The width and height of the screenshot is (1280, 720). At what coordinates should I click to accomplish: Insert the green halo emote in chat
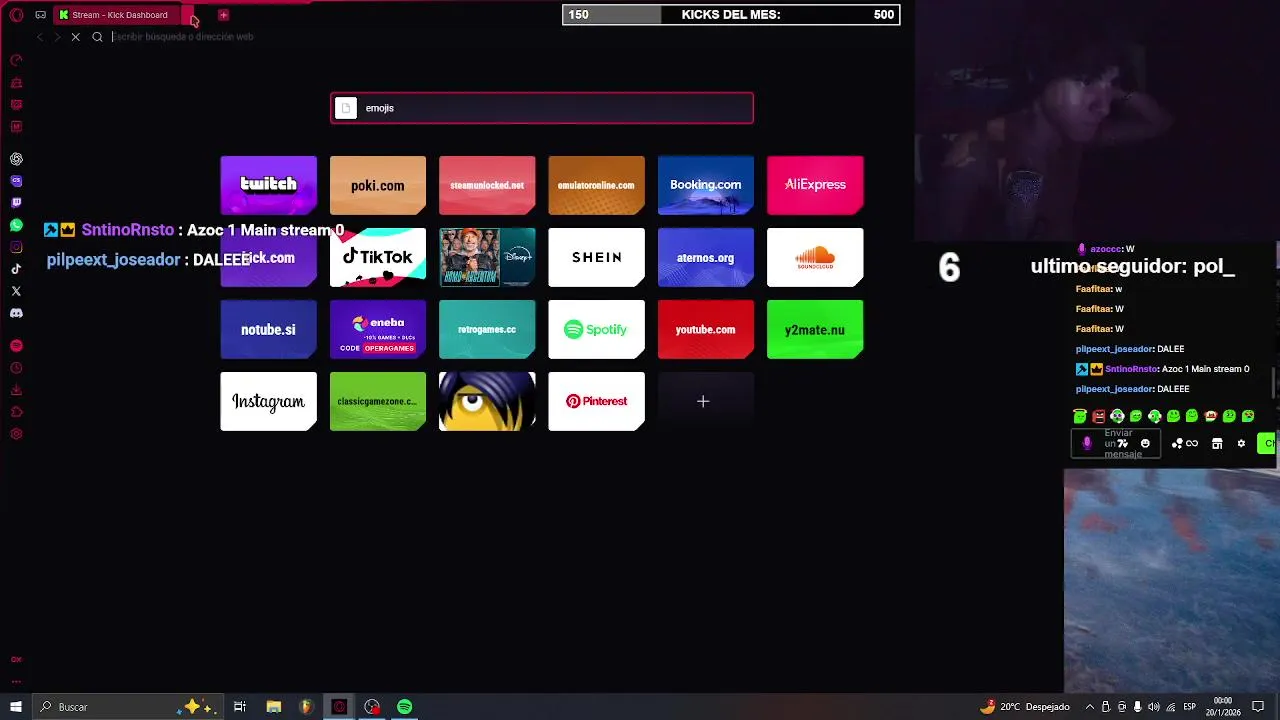1080,416
